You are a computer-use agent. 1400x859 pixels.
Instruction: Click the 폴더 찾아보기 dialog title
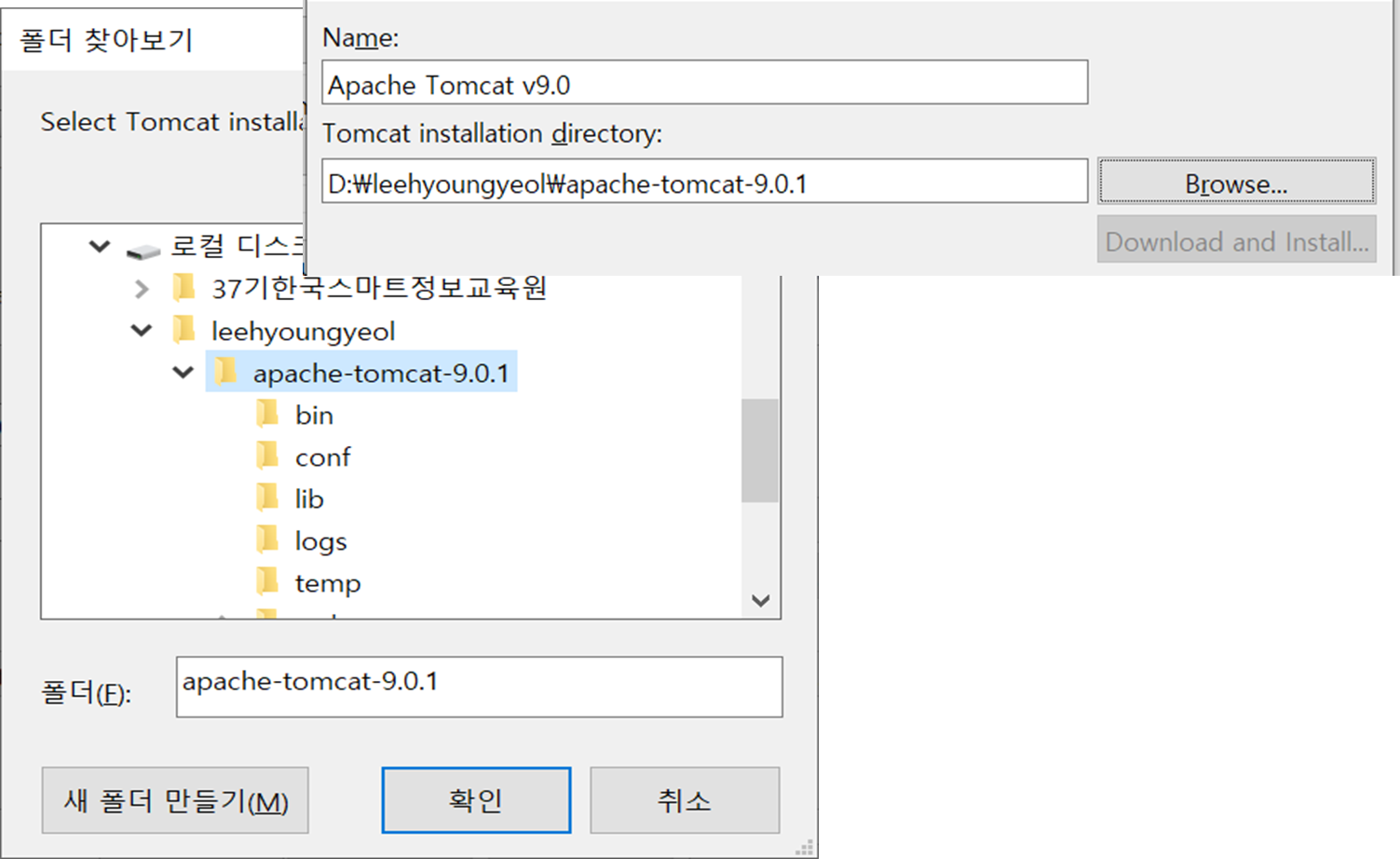click(106, 40)
